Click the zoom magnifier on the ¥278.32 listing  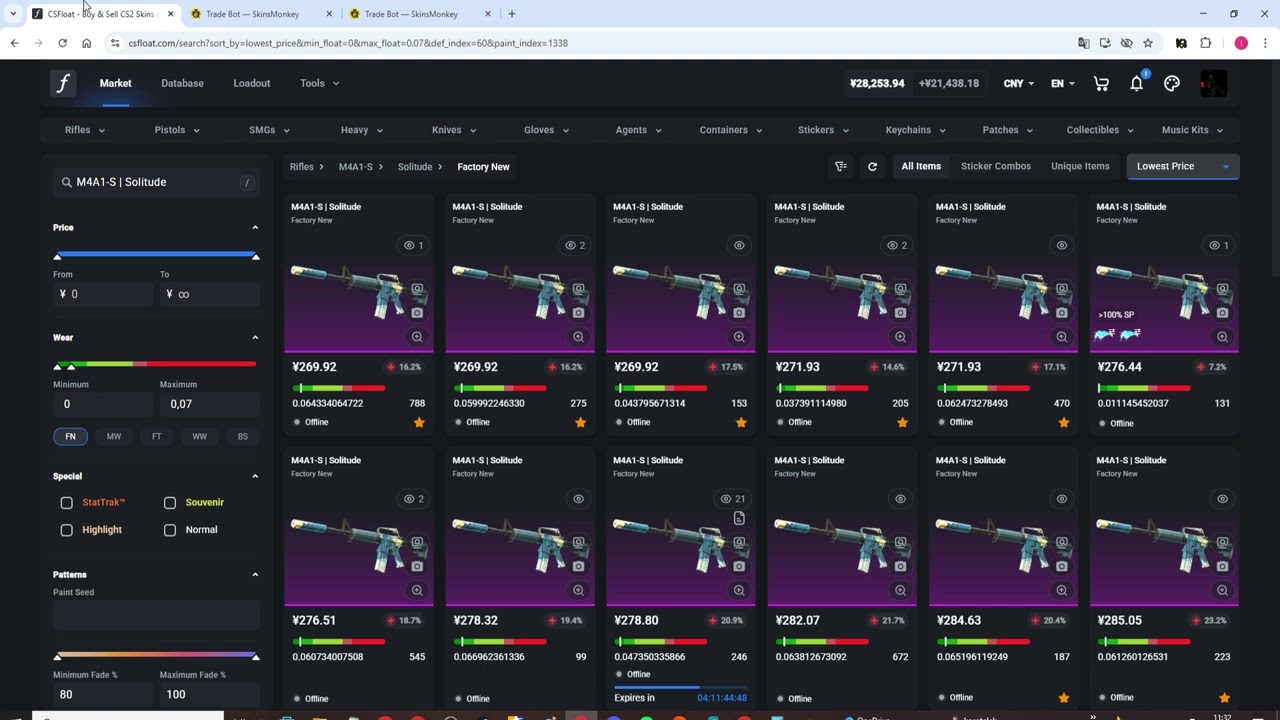point(578,591)
